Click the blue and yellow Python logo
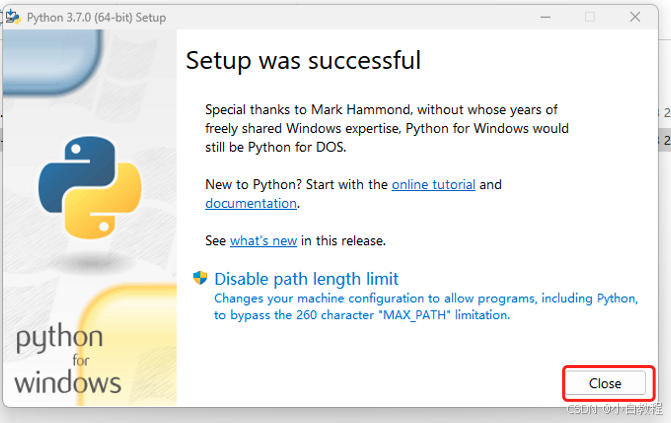The height and width of the screenshot is (423, 671). 90,188
